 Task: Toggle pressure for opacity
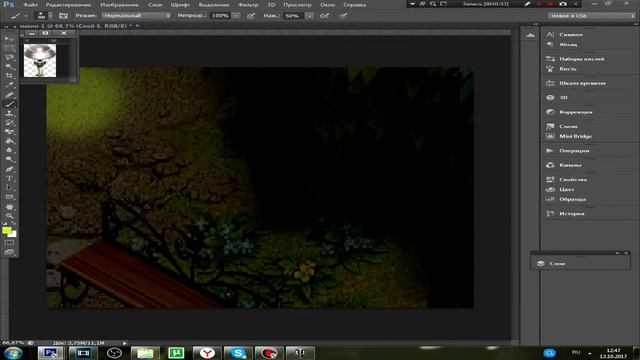tap(251, 16)
